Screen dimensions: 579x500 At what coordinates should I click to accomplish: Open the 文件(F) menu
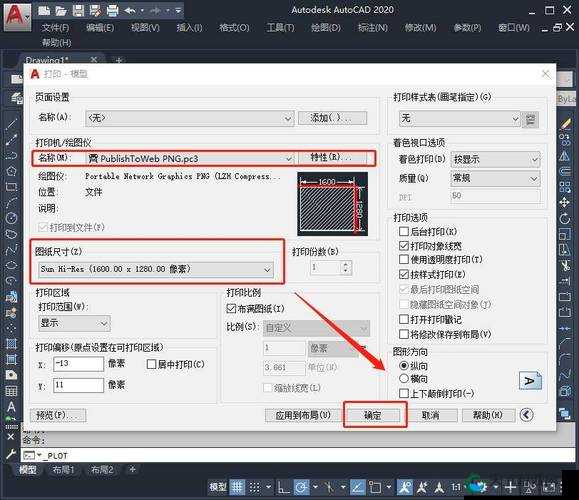point(55,28)
